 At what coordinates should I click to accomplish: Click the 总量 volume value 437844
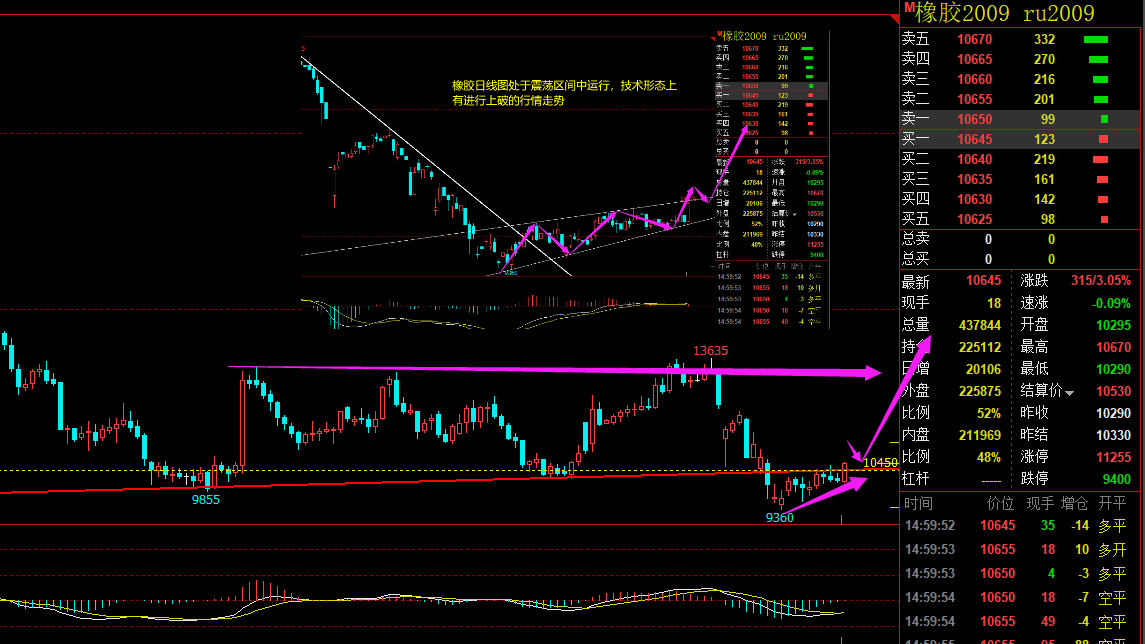pos(979,325)
